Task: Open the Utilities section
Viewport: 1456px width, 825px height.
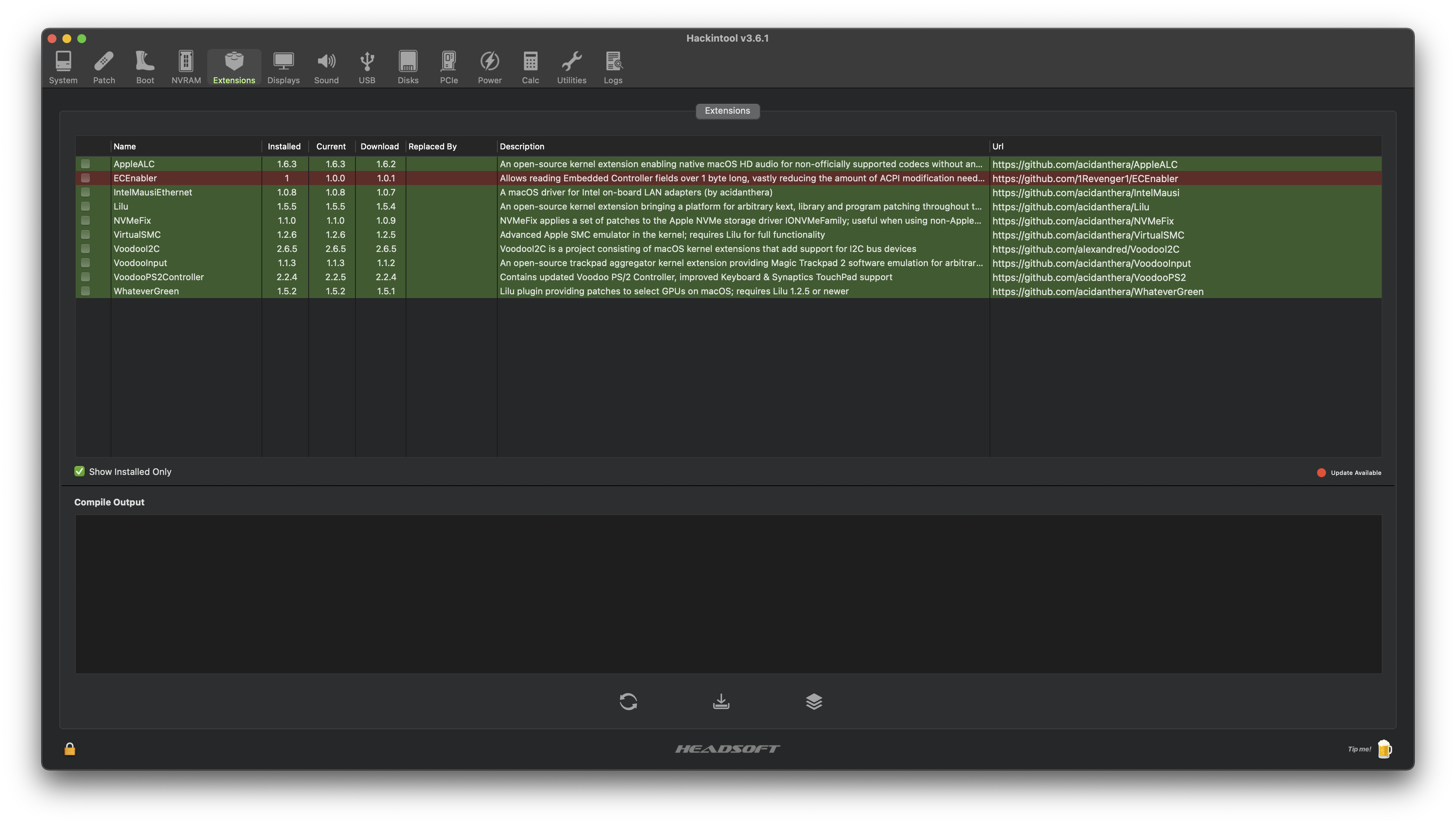Action: [x=571, y=67]
